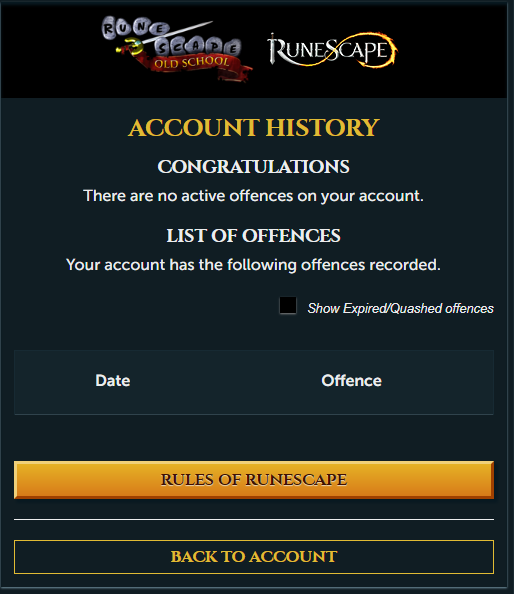Image resolution: width=514 pixels, height=594 pixels.
Task: Tick the Show Expired/Quashed offences checkbox
Action: [x=288, y=305]
